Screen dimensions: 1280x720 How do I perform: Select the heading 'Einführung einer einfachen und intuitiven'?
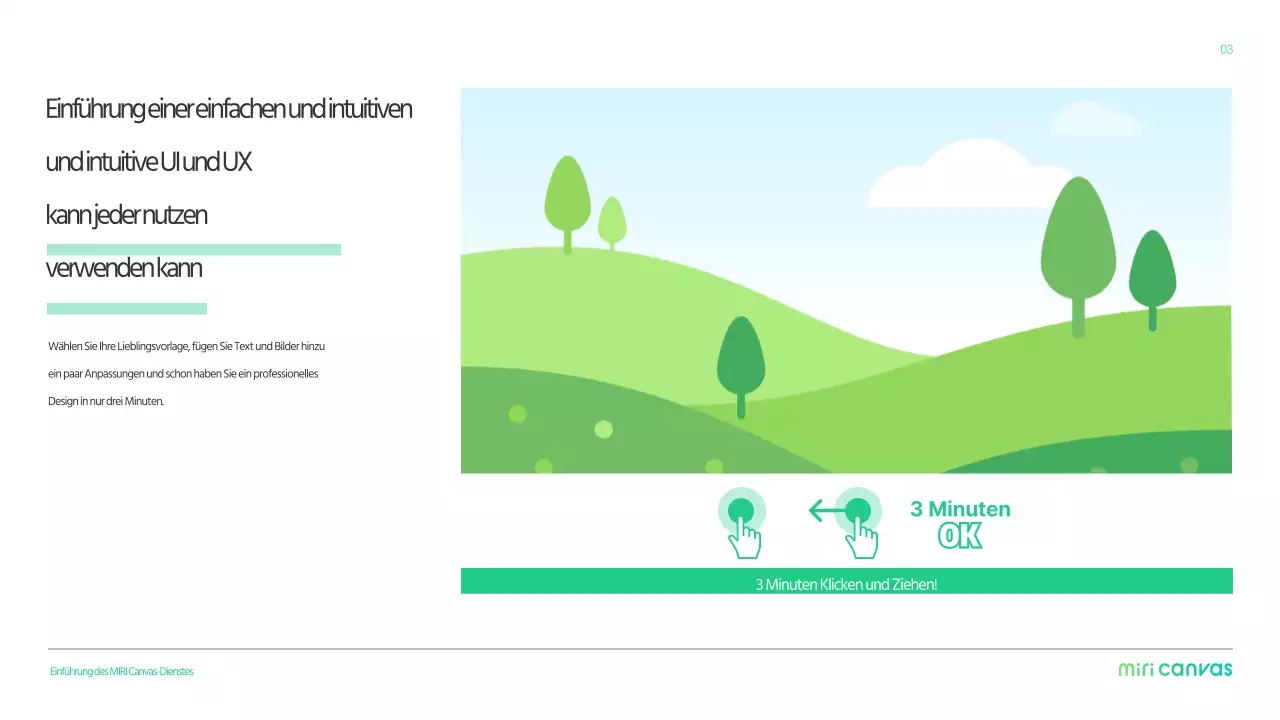(x=228, y=109)
